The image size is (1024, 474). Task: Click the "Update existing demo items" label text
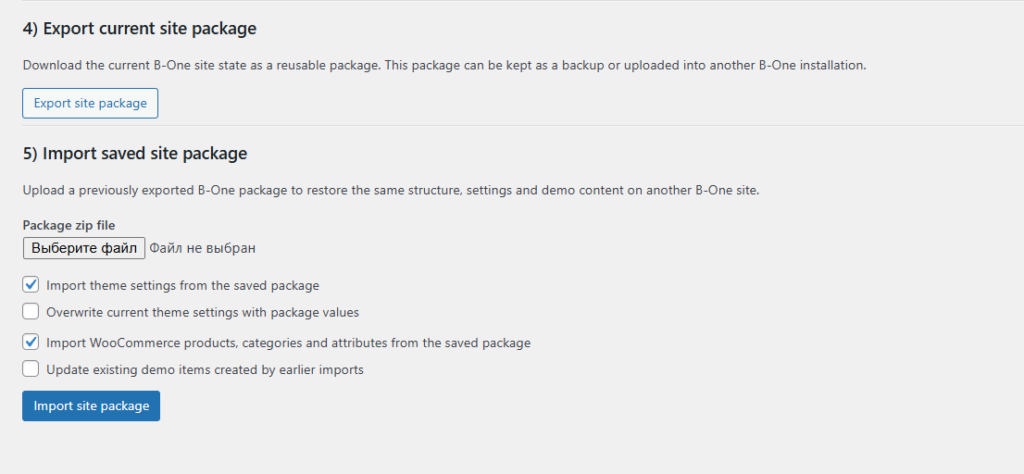point(204,369)
